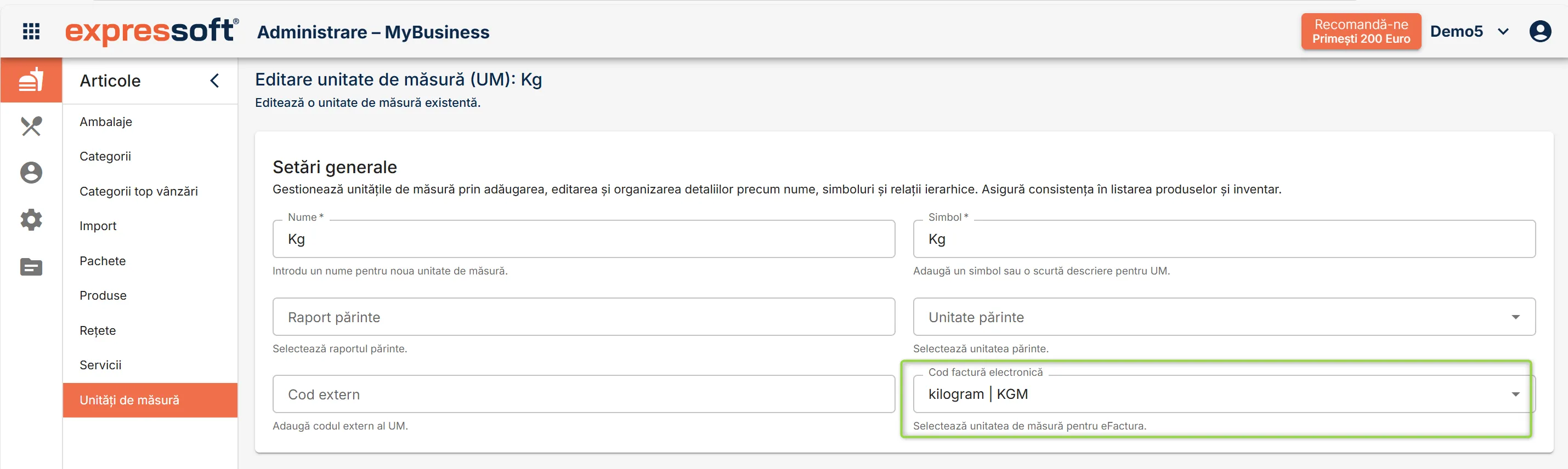Image resolution: width=1568 pixels, height=469 pixels.
Task: Select Unități de măsură menu item
Action: [150, 401]
